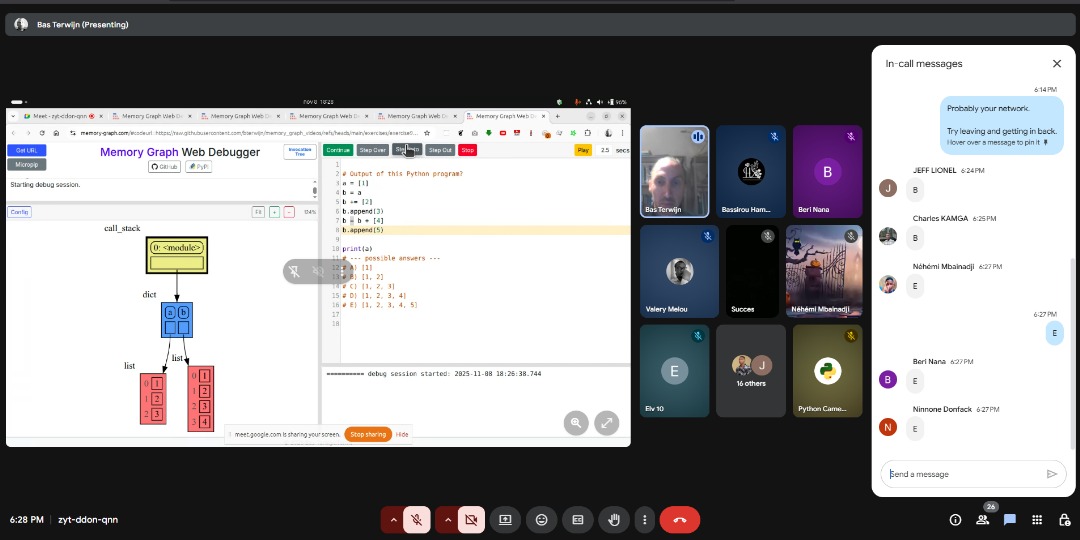Click the 2.5 secs delay field
The image size is (1080, 540).
pos(605,150)
